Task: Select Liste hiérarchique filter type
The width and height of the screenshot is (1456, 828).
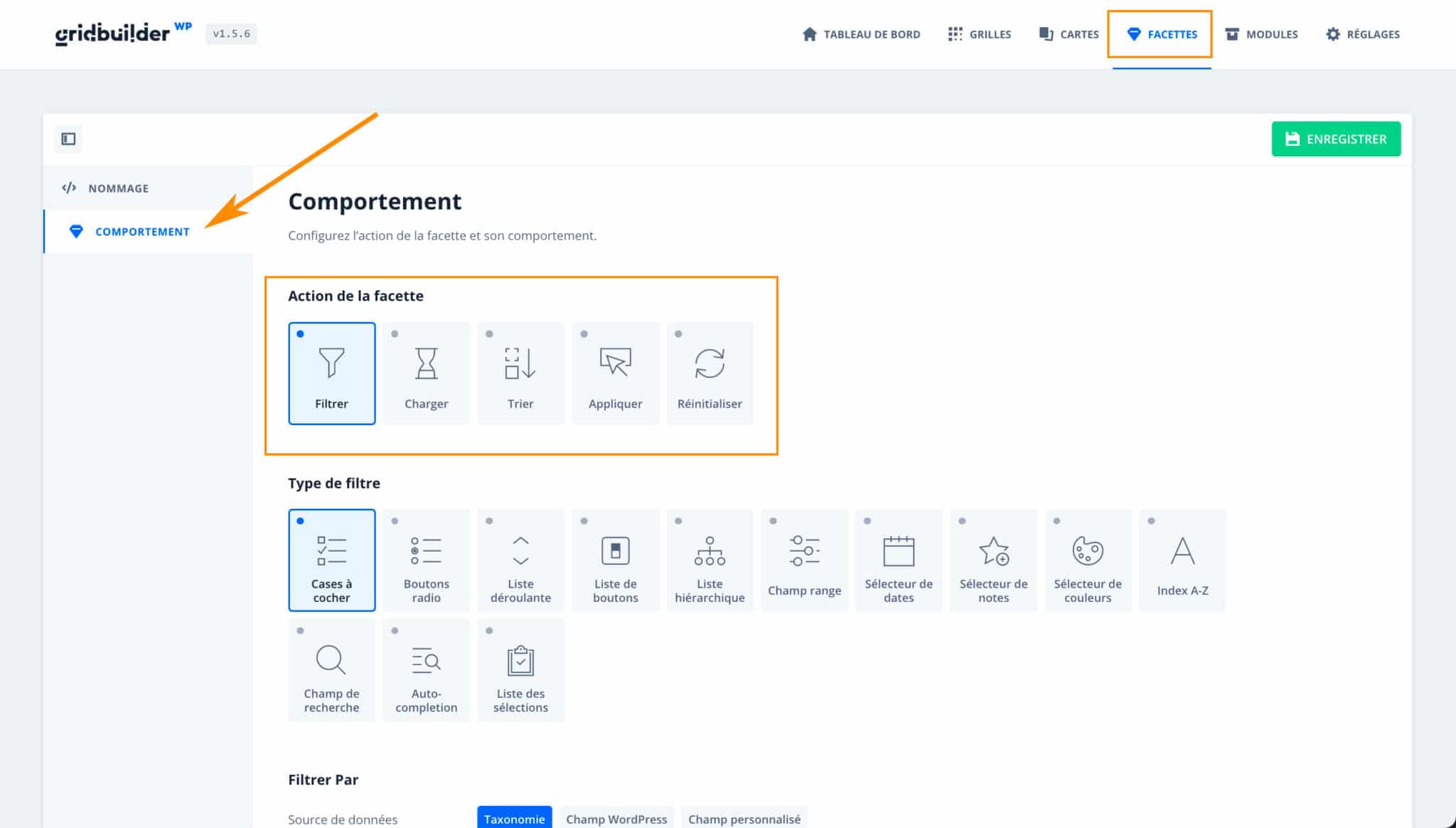Action: (710, 560)
